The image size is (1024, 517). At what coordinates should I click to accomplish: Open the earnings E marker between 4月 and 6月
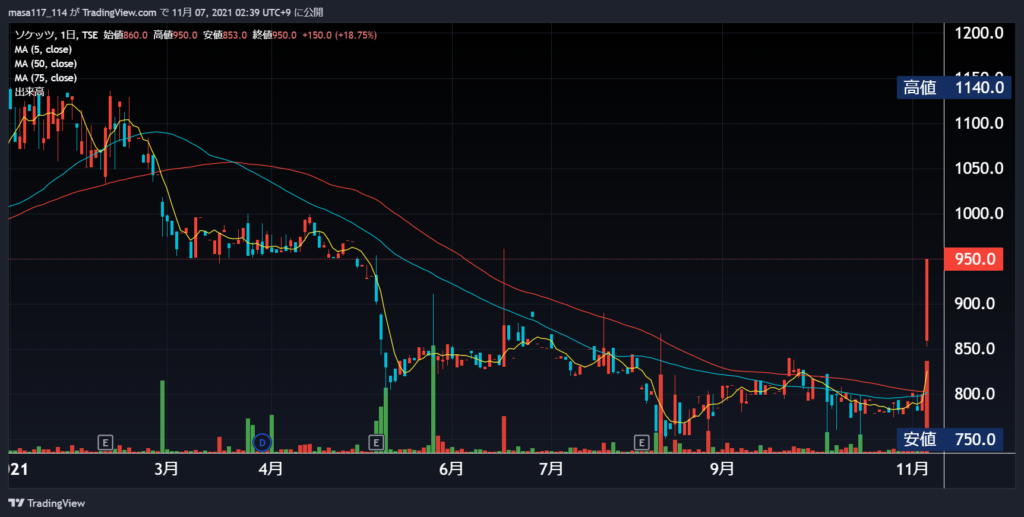[376, 443]
